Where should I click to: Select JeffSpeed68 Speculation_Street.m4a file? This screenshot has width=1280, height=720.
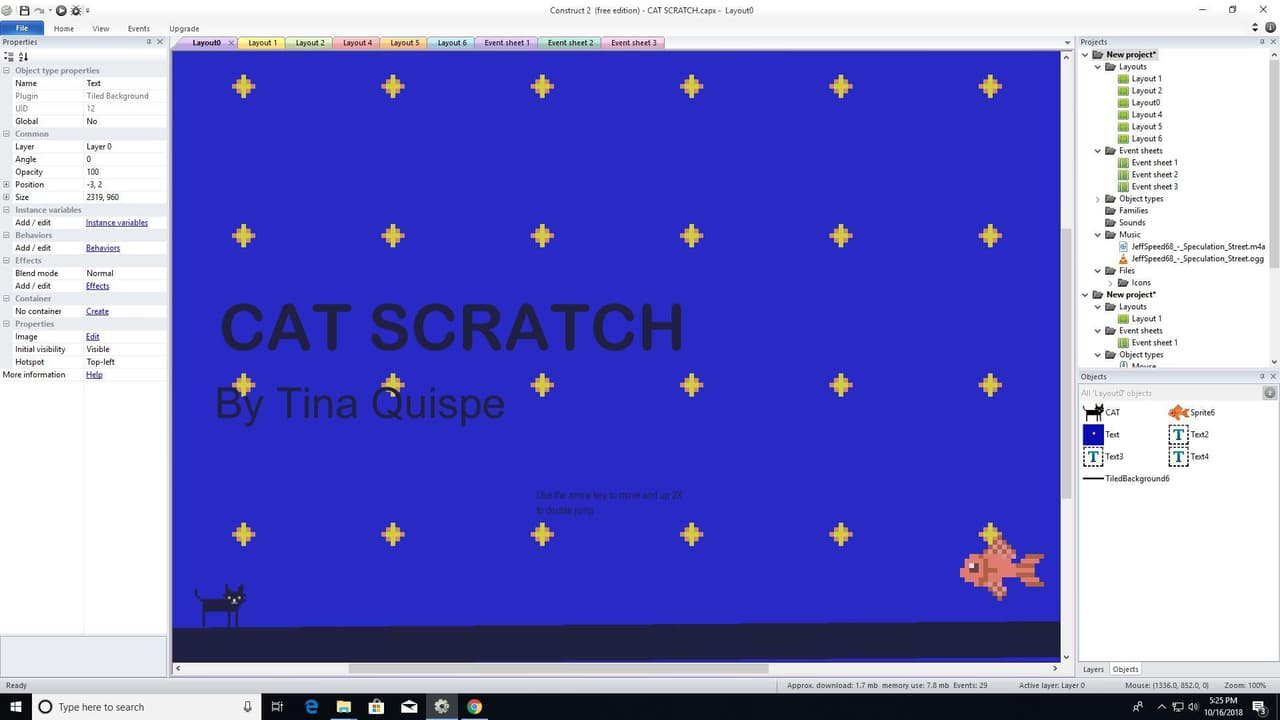1192,247
